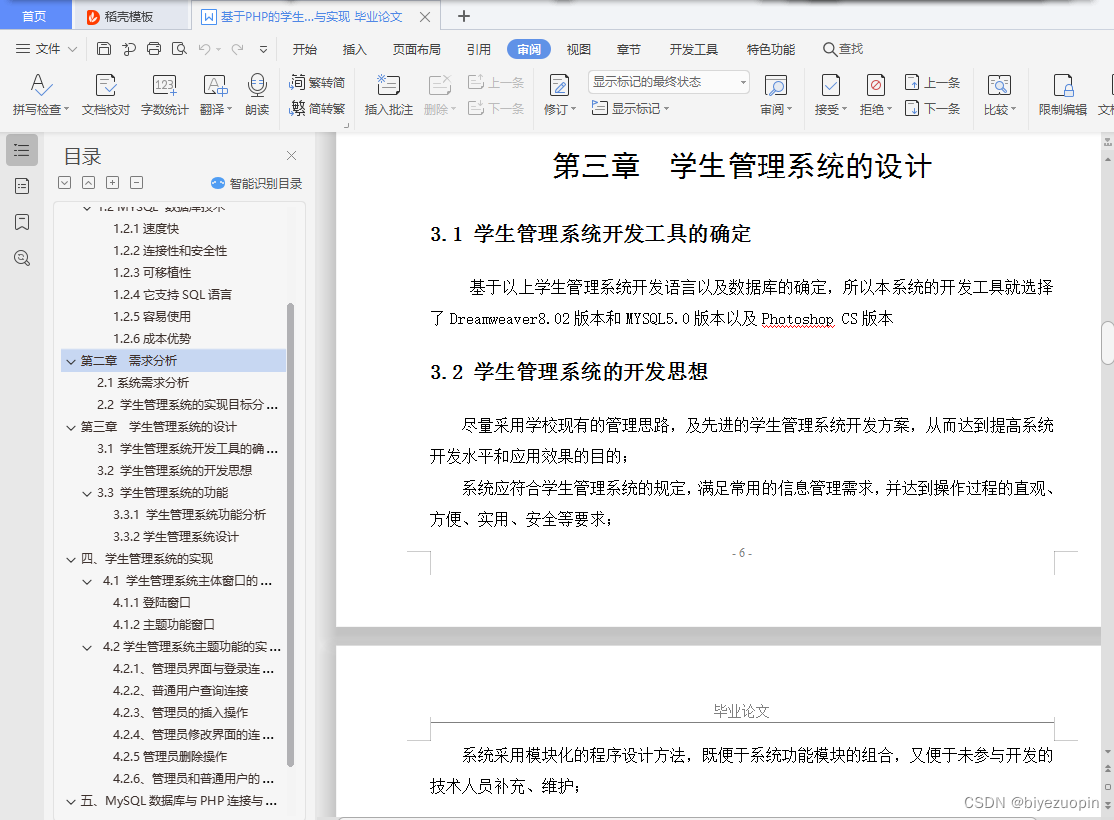This screenshot has width=1114, height=820.
Task: Open 文档校对 document proofreading
Action: 105,95
